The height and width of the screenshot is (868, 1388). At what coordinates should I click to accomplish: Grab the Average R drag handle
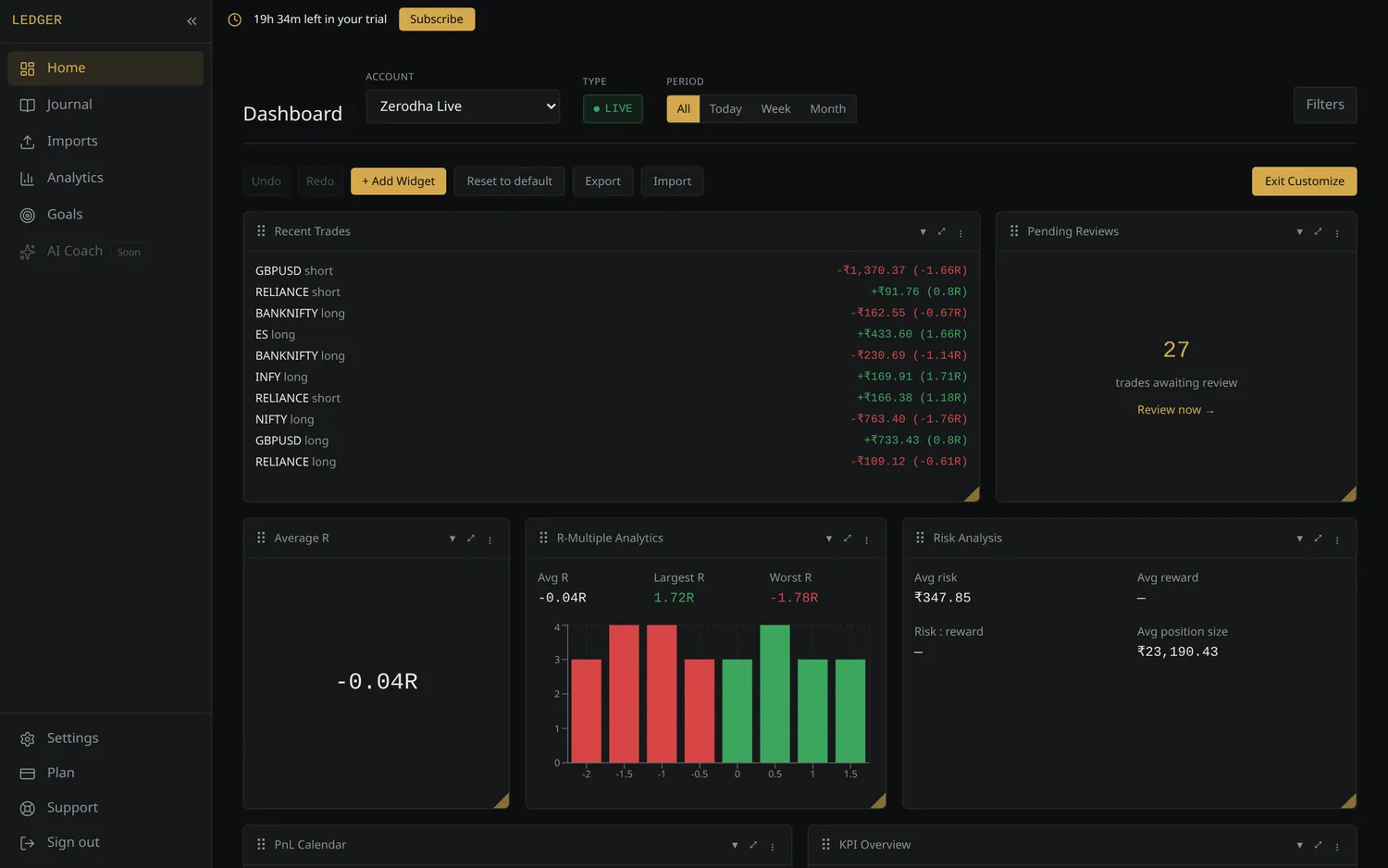coord(261,538)
